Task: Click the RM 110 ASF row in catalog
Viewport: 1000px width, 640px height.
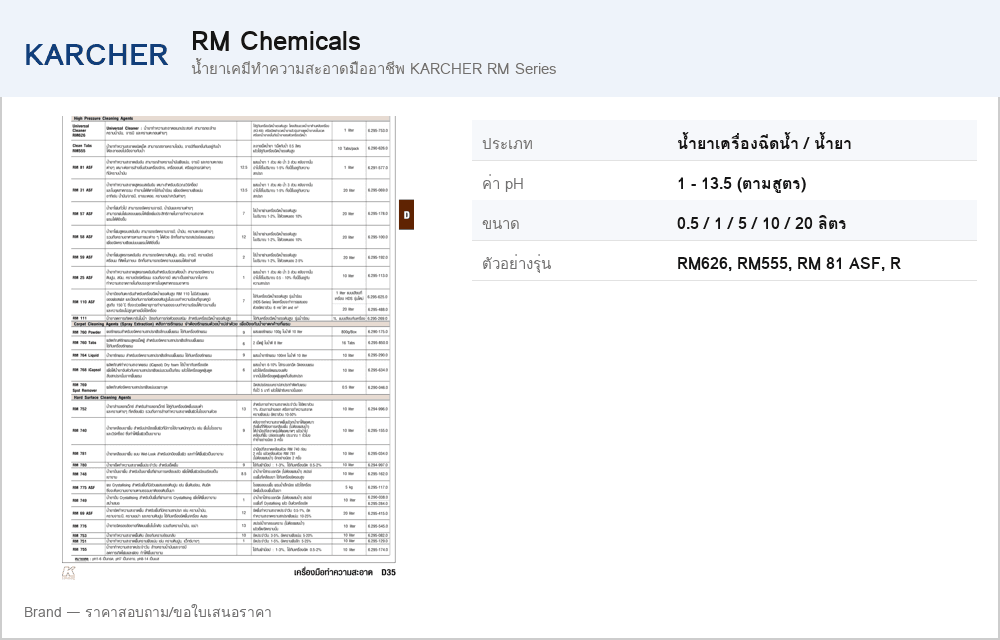Action: click(230, 302)
